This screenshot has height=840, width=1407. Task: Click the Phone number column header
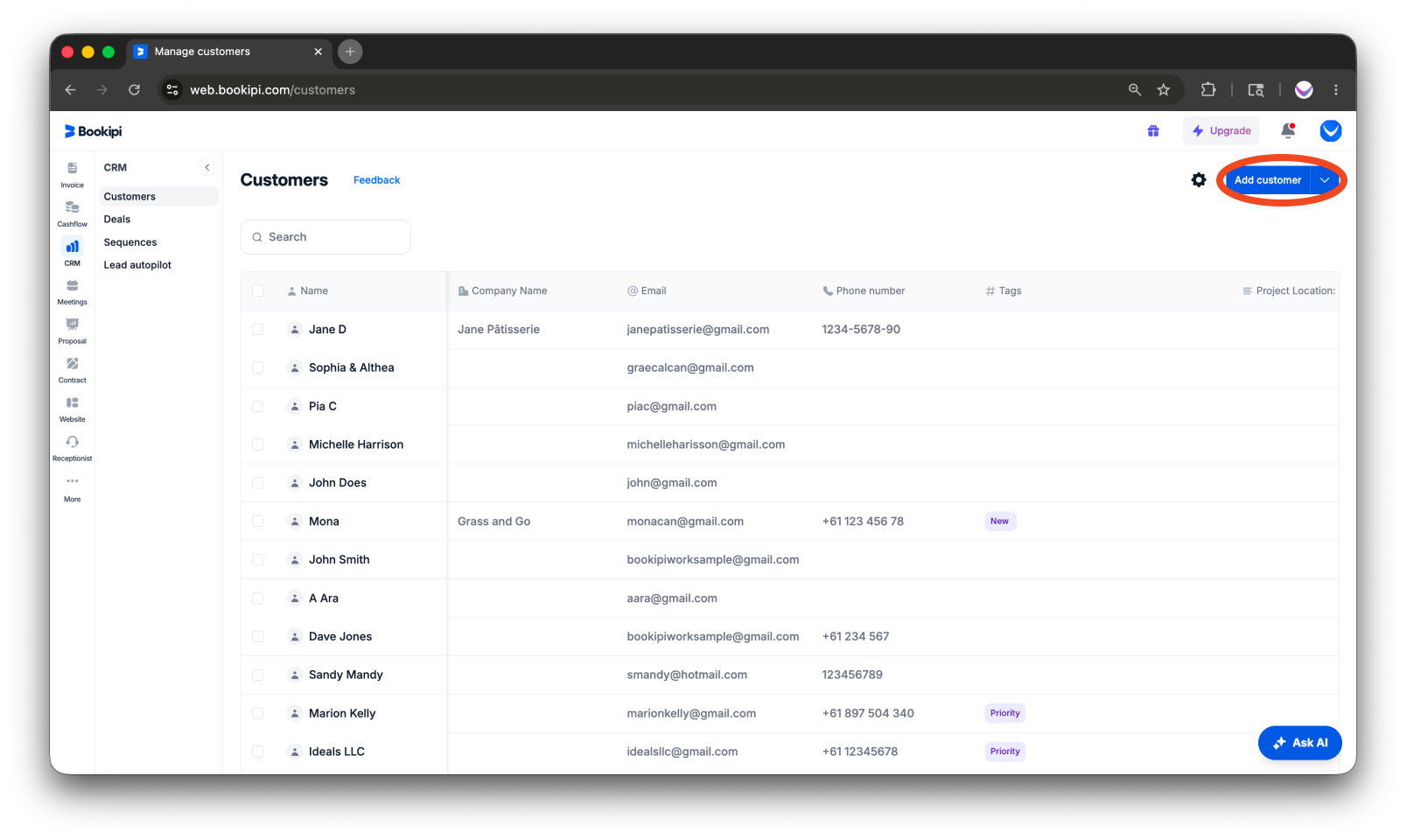tap(864, 290)
